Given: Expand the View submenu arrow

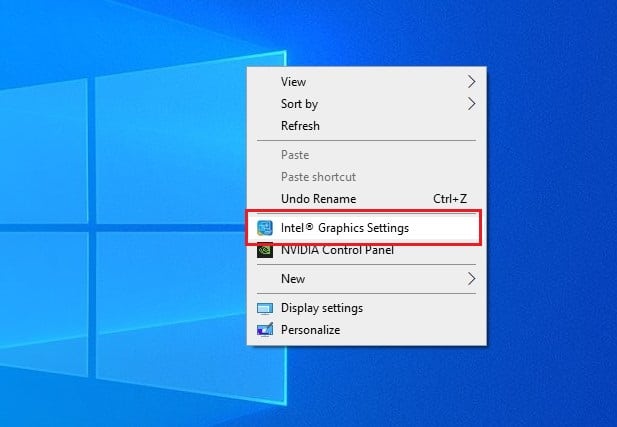Looking at the screenshot, I should (x=471, y=82).
